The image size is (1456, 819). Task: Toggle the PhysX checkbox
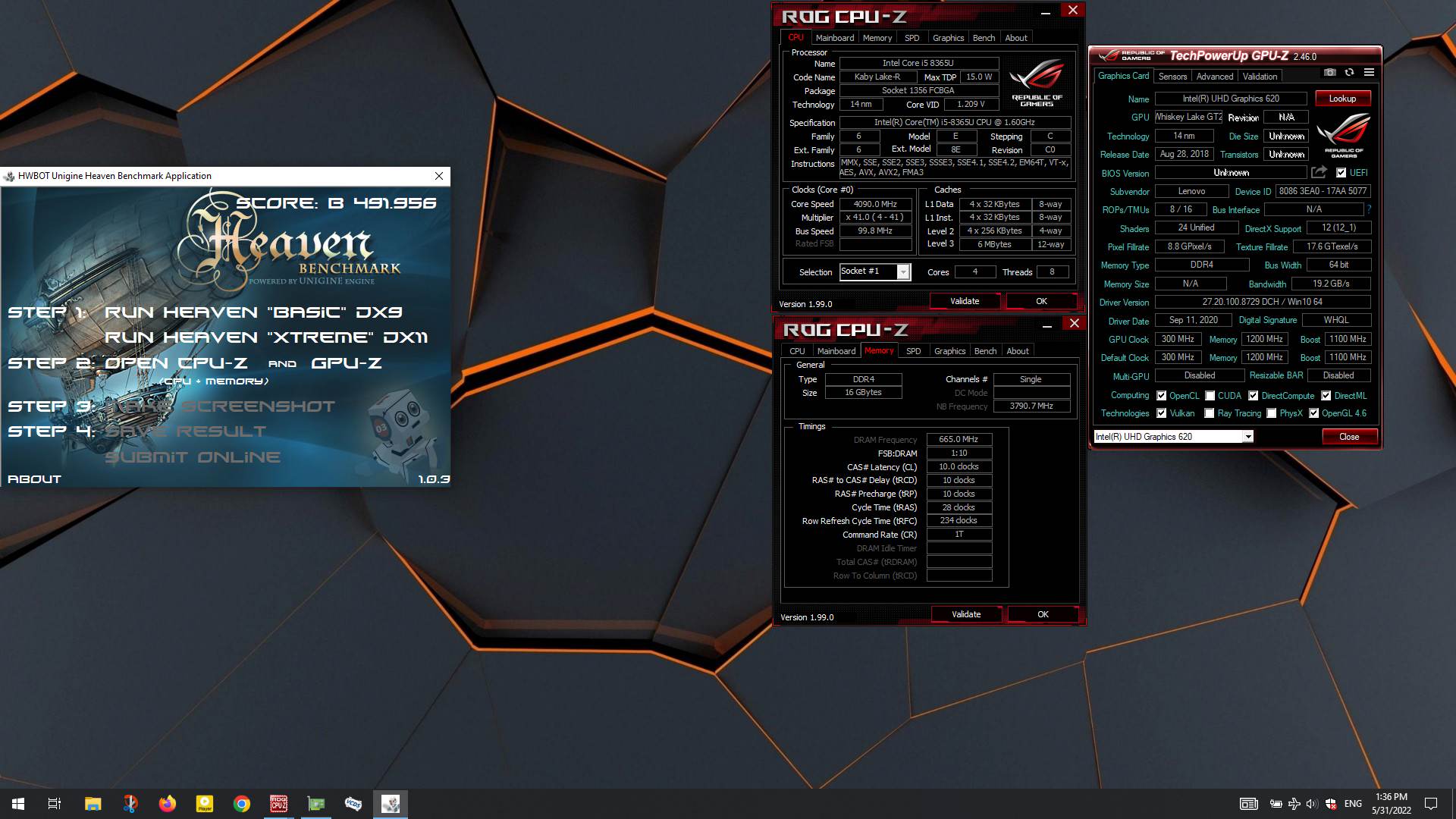point(1271,413)
